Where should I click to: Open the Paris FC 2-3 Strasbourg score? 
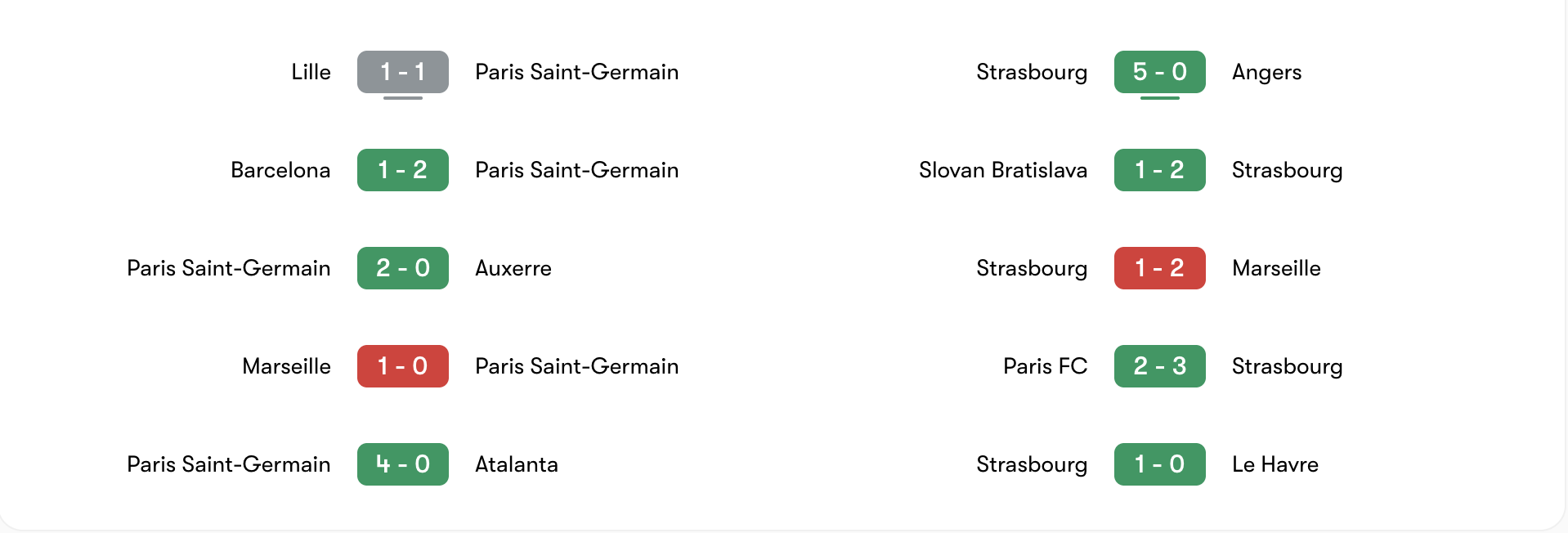(x=1159, y=366)
